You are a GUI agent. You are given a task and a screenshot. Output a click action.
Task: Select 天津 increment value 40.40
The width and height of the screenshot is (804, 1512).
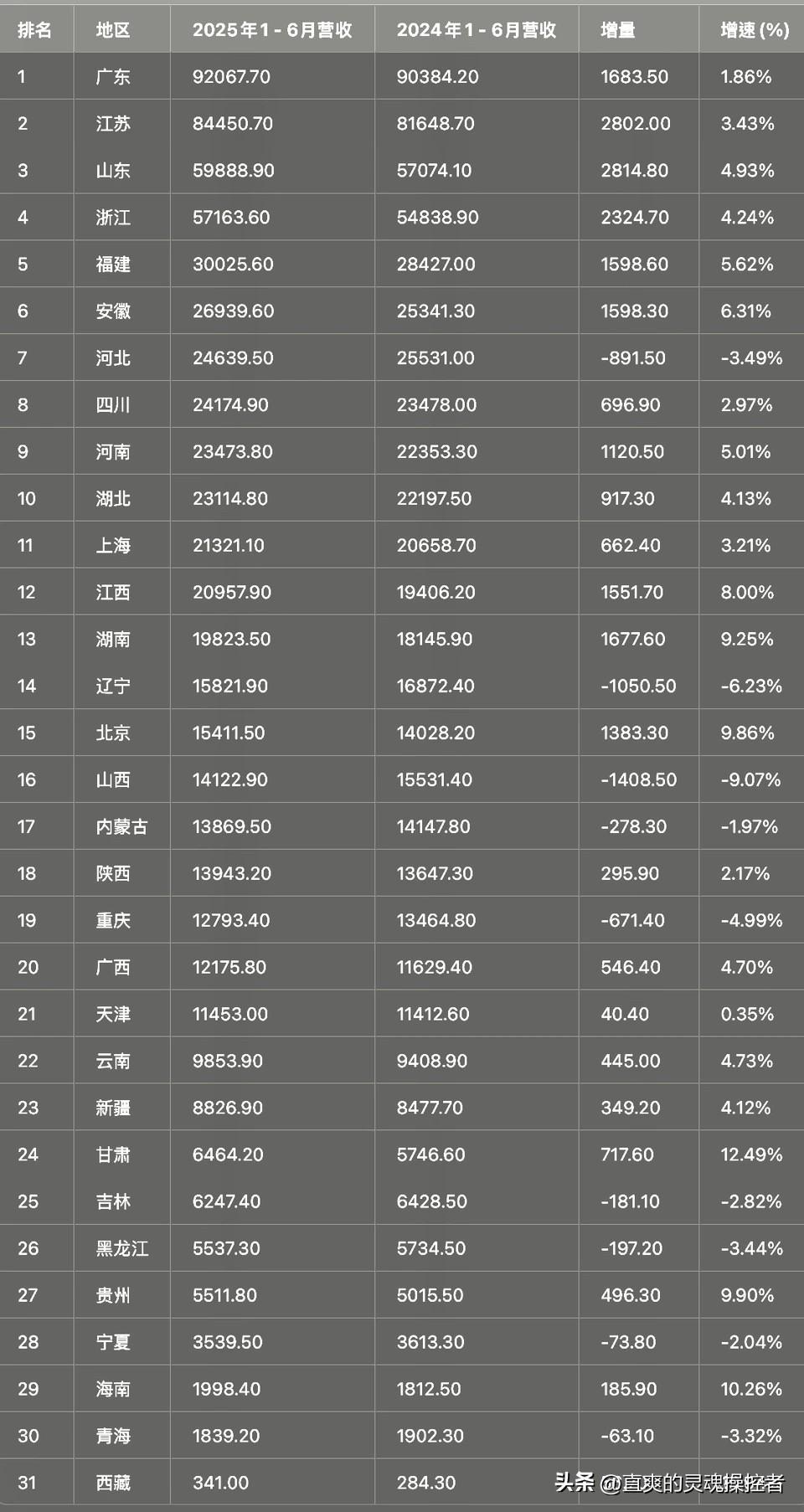click(625, 1015)
